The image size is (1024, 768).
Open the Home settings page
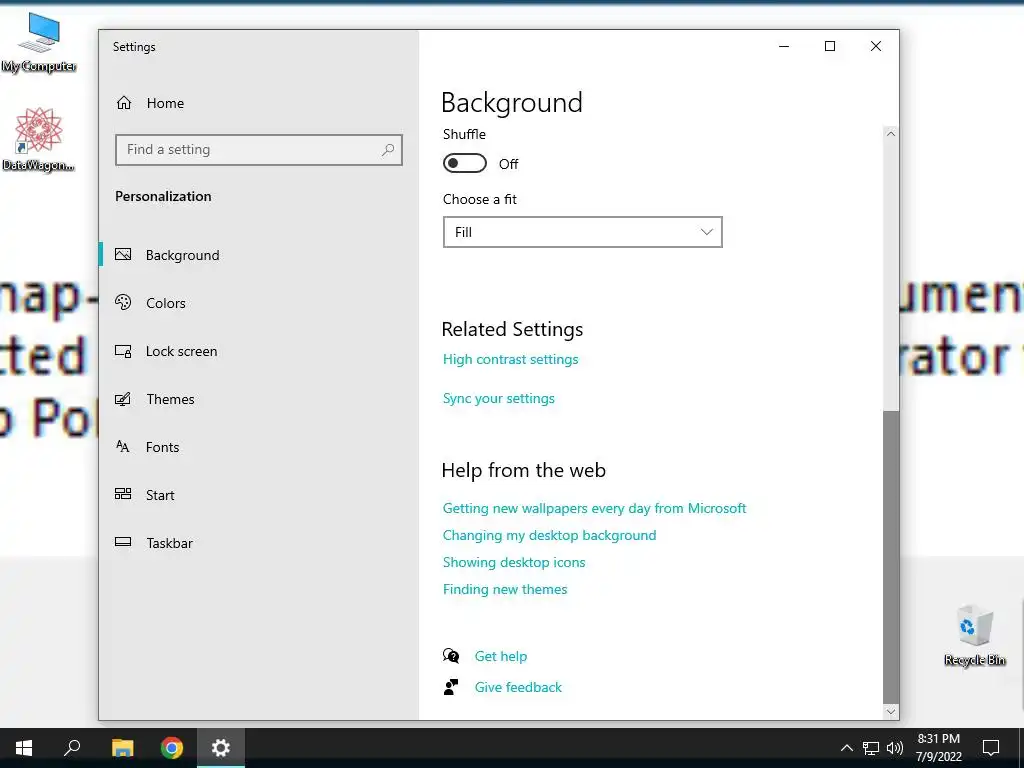[150, 103]
